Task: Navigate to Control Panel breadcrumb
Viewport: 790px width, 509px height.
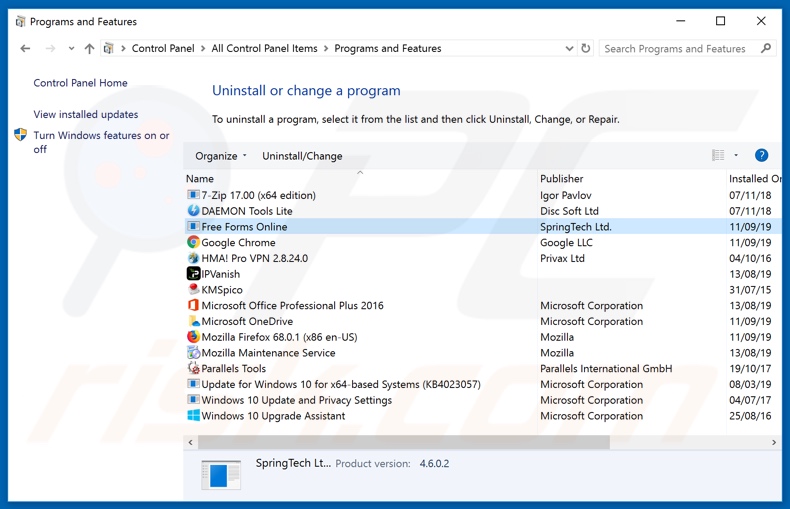Action: pos(163,48)
